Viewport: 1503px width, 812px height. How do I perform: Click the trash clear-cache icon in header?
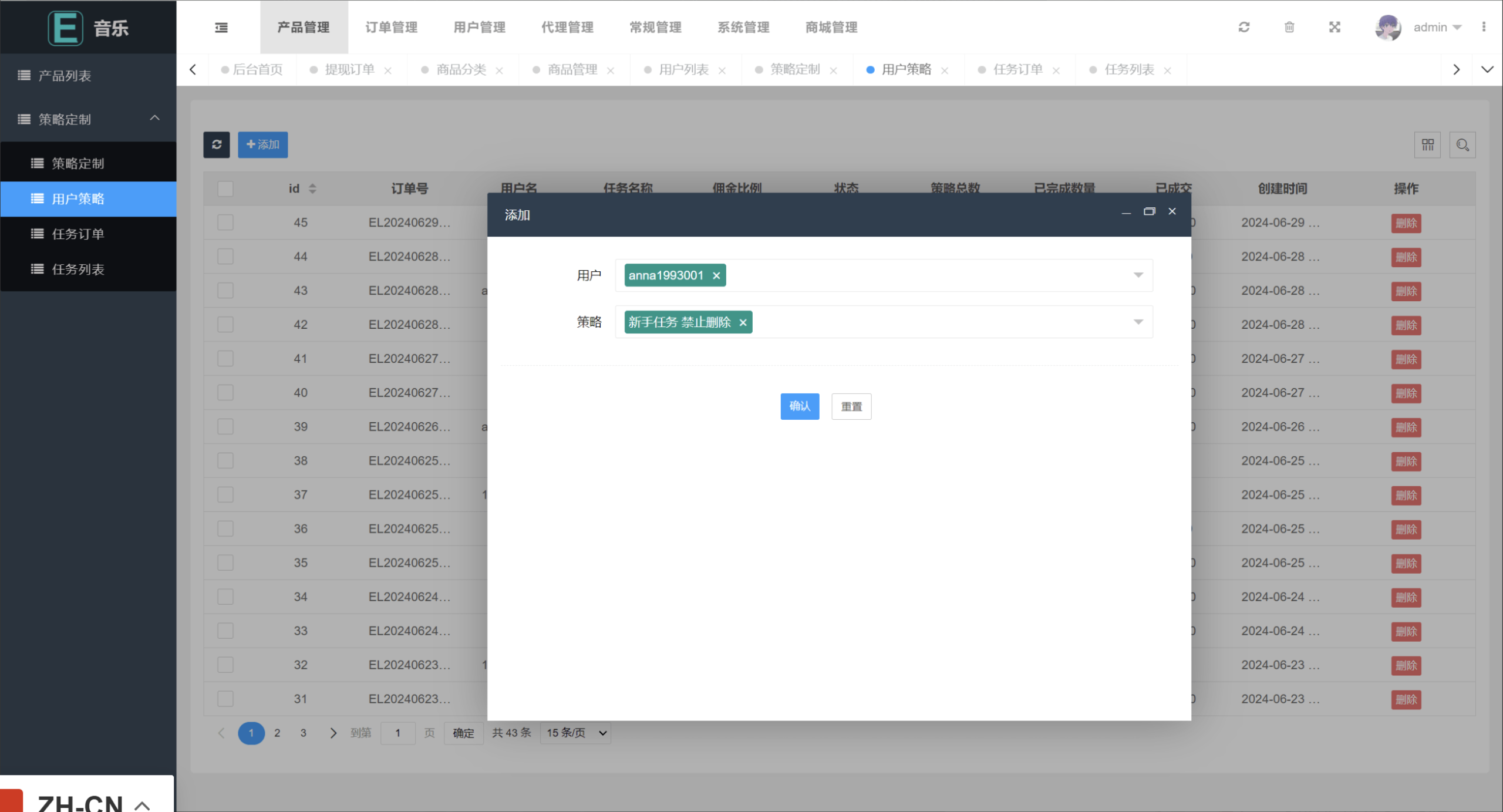click(1289, 27)
